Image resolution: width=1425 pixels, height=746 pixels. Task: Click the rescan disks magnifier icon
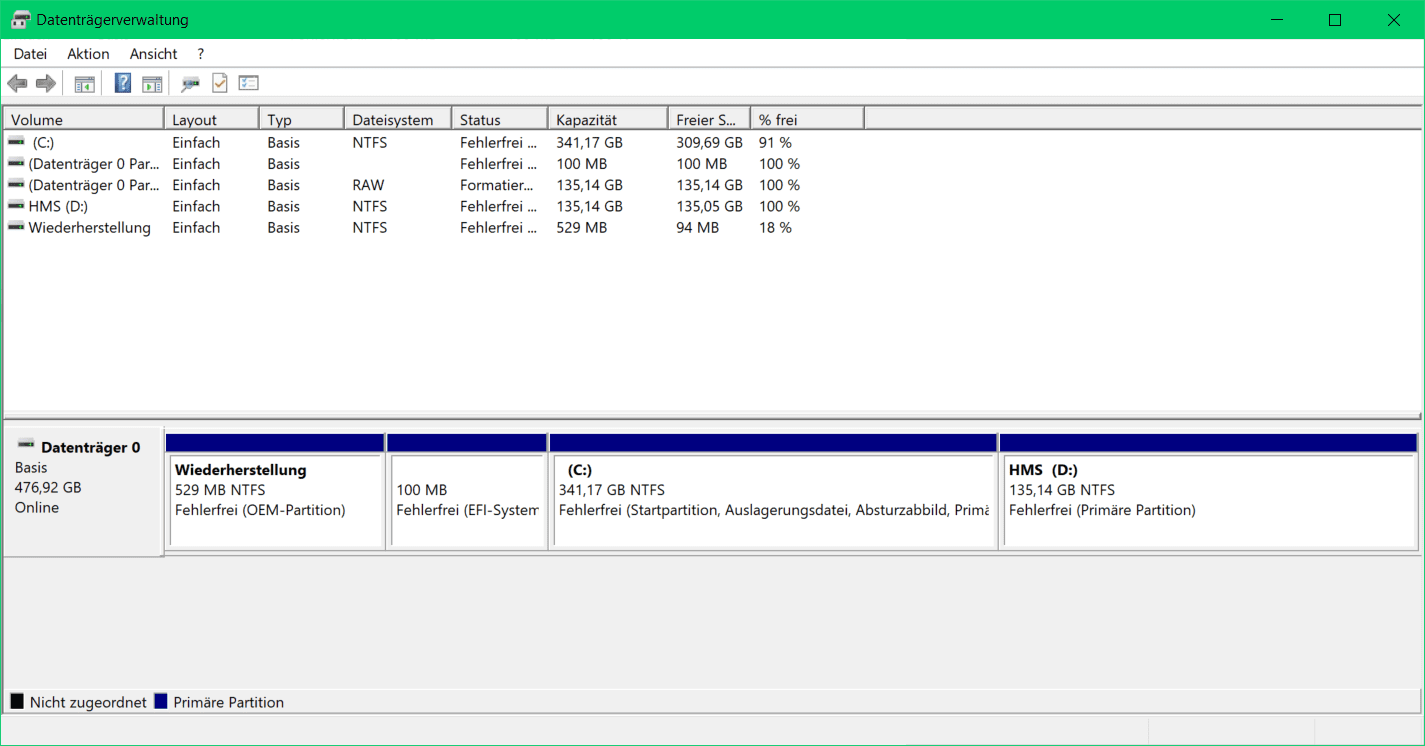[x=190, y=84]
